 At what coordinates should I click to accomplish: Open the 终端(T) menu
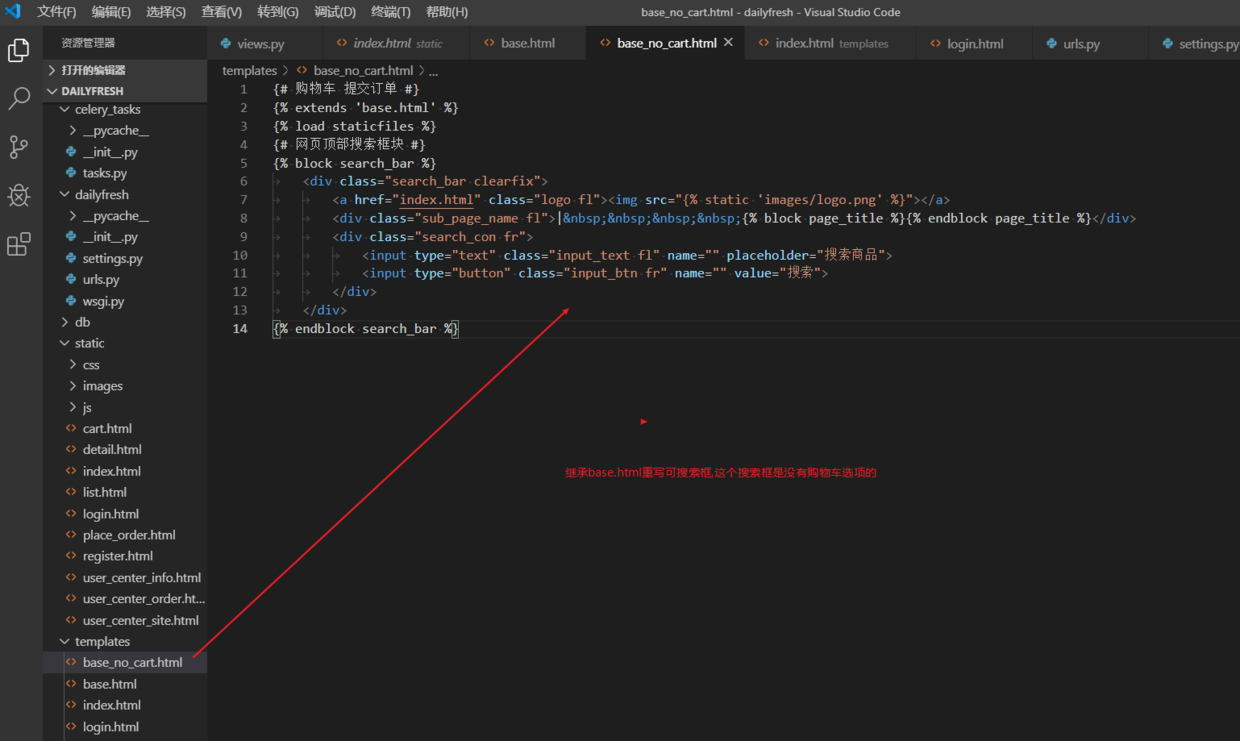(x=391, y=12)
